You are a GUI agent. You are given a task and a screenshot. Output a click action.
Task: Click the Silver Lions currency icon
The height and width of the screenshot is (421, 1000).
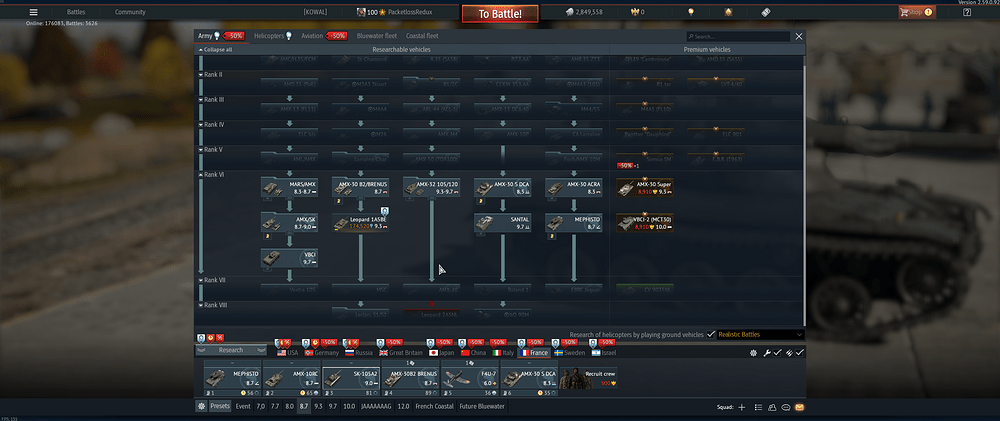coord(570,12)
